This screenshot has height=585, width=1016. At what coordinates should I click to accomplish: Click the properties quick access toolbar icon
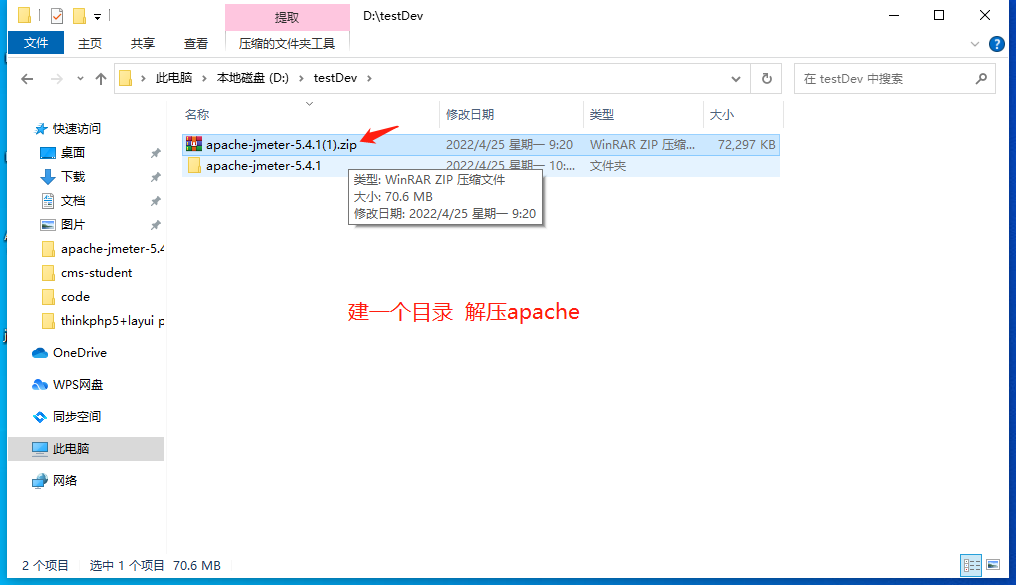point(57,16)
